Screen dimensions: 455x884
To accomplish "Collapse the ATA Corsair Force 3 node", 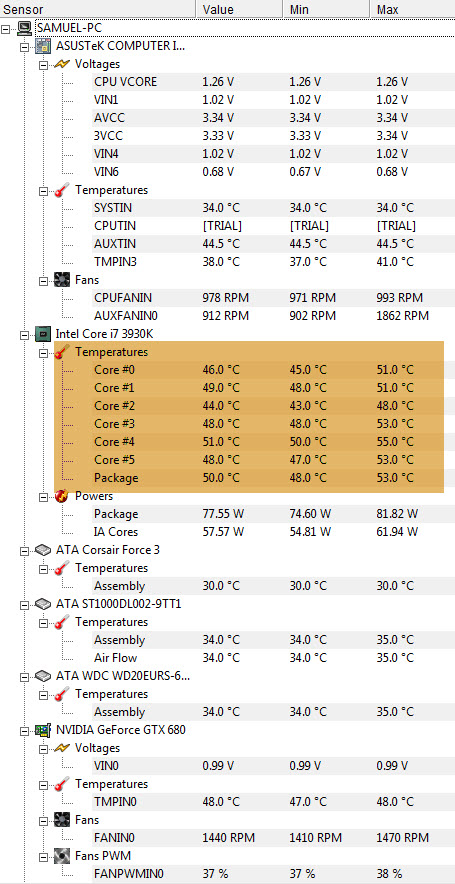I will [24, 550].
